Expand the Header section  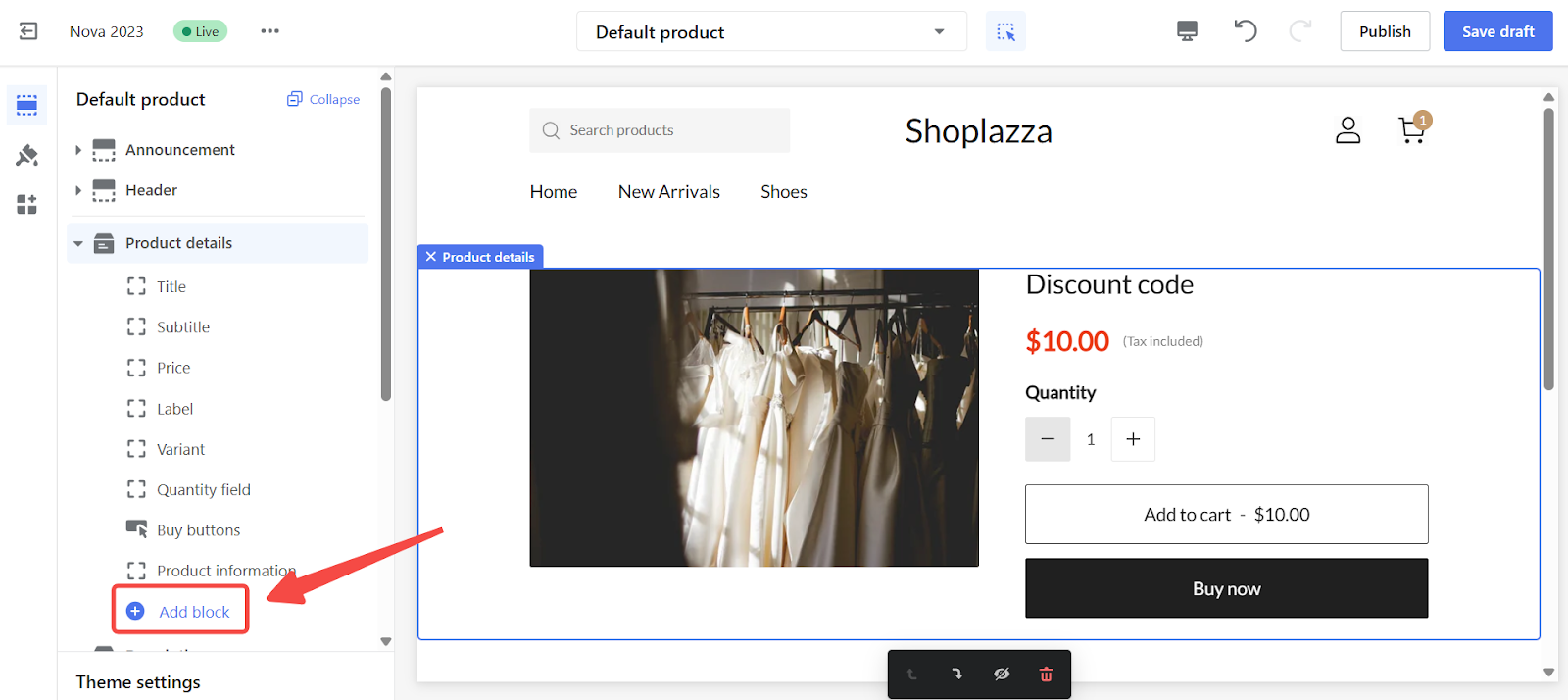point(78,190)
